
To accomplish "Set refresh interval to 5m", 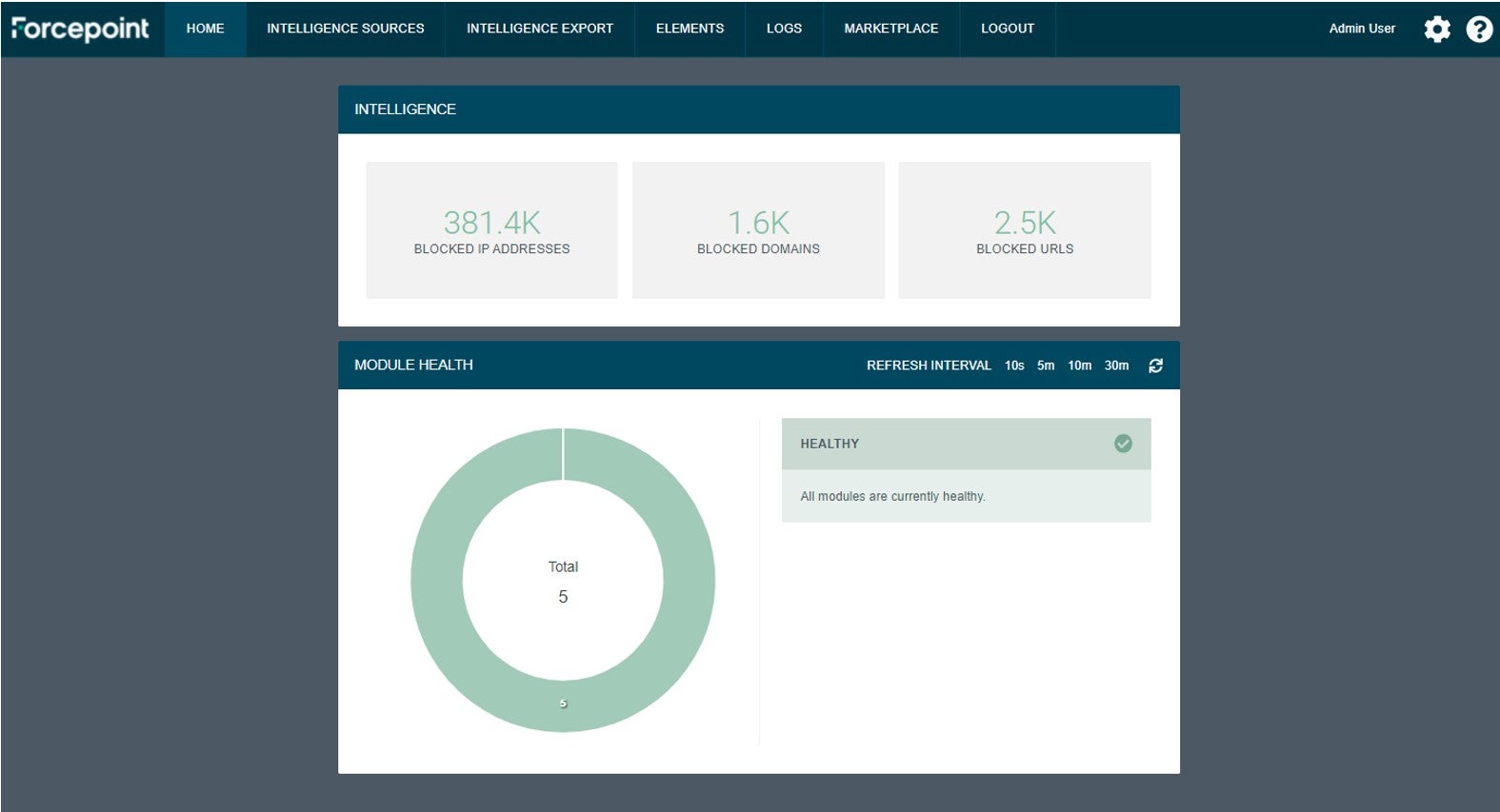I will click(x=1045, y=366).
